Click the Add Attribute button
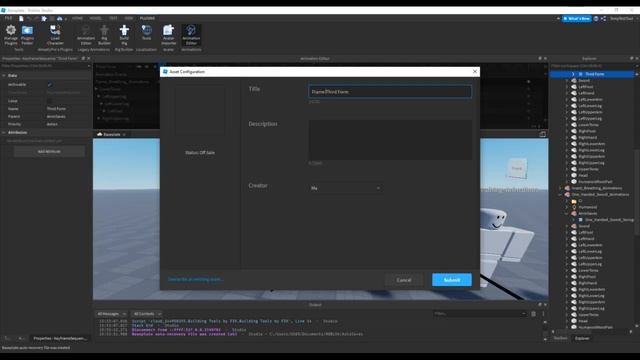 (49, 151)
